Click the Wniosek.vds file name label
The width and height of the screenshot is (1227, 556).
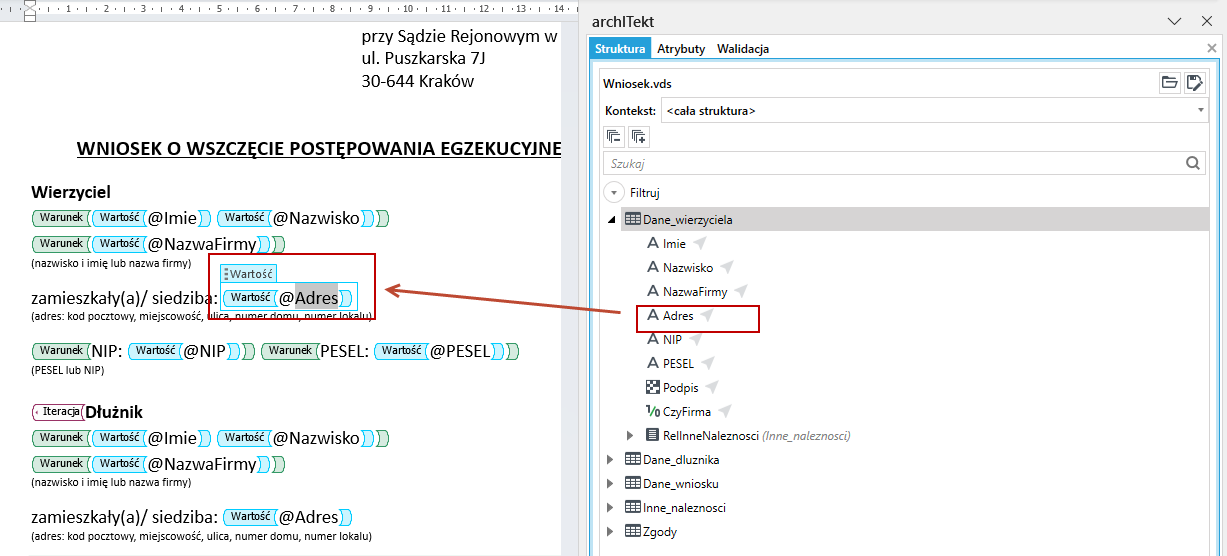pyautogui.click(x=638, y=84)
